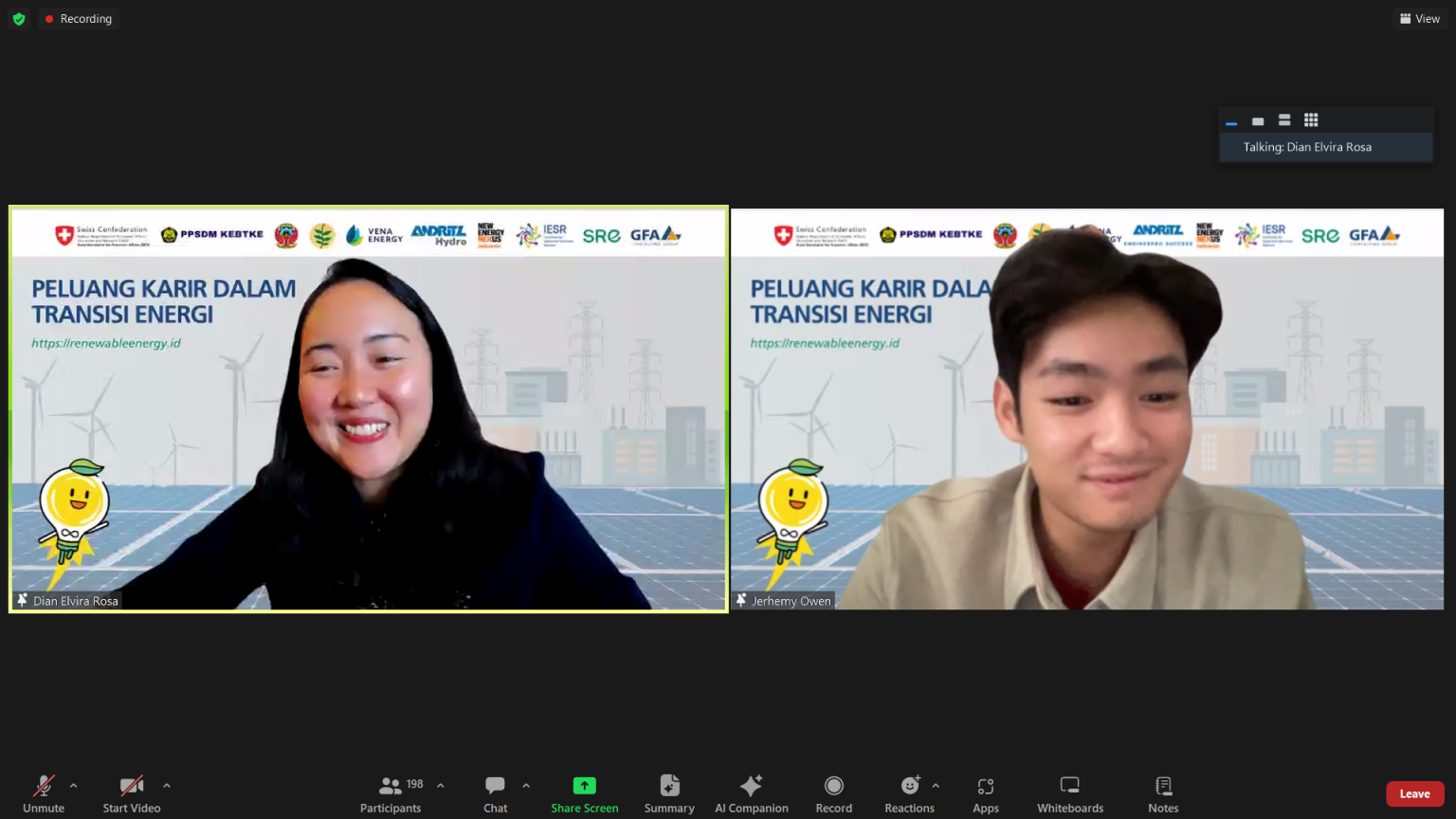Open the Chat panel
Screen dimensions: 1456x819
point(495,793)
